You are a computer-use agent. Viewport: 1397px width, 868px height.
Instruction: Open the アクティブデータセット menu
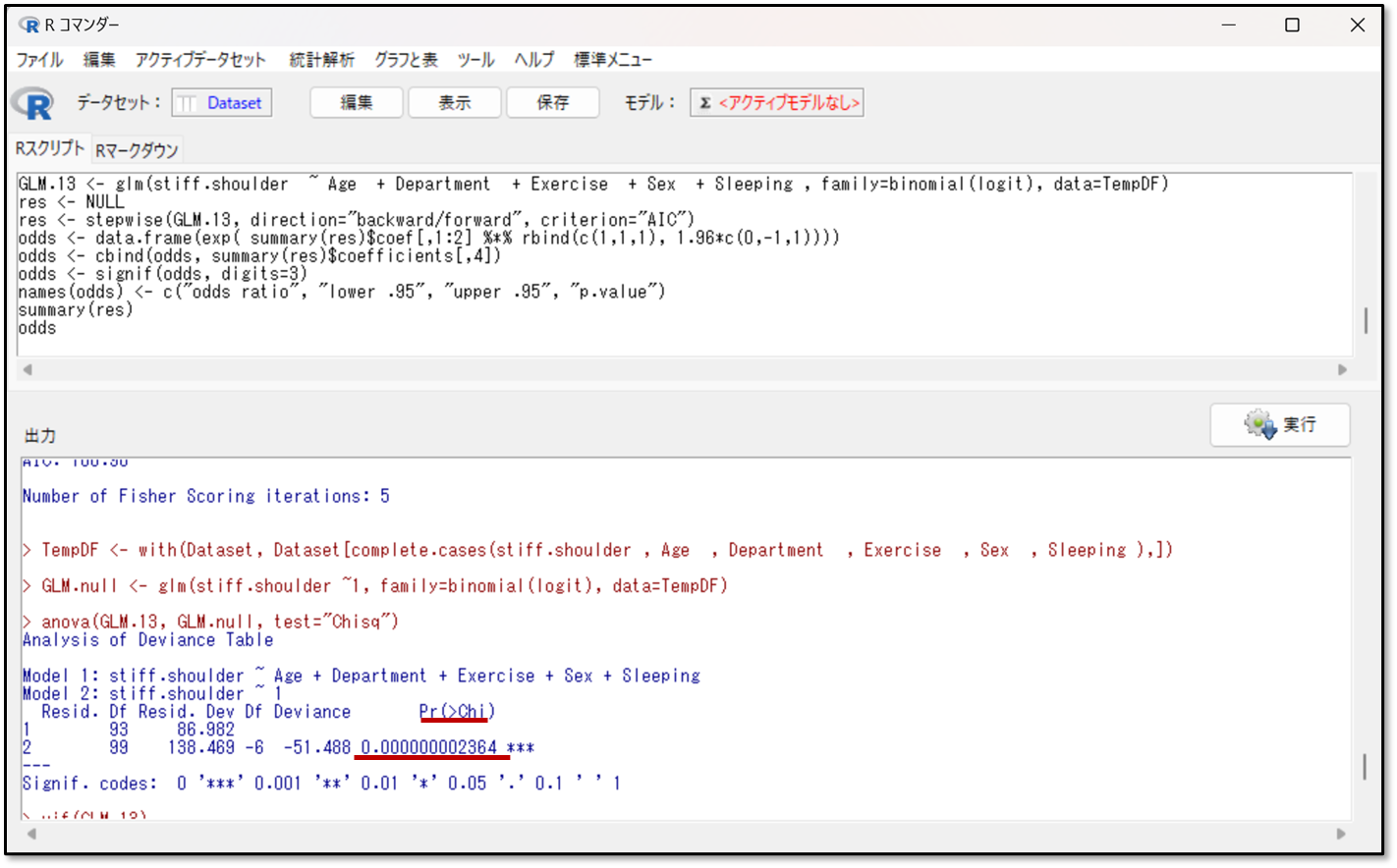click(200, 60)
